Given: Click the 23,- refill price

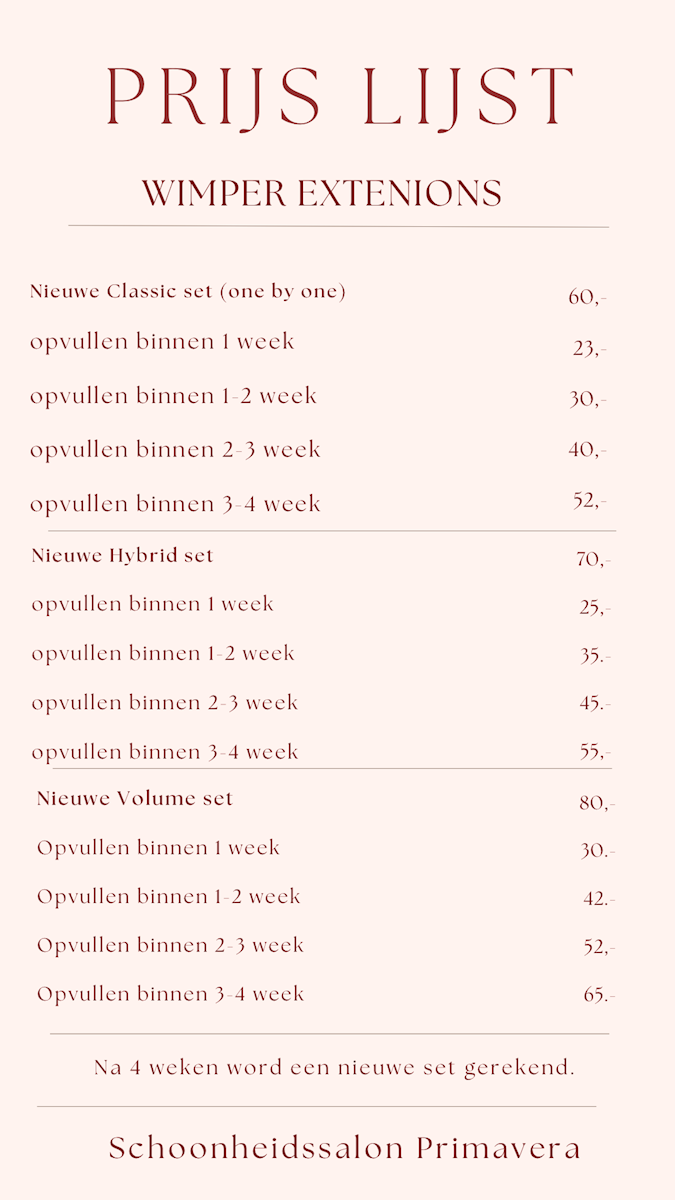Looking at the screenshot, I should (589, 348).
